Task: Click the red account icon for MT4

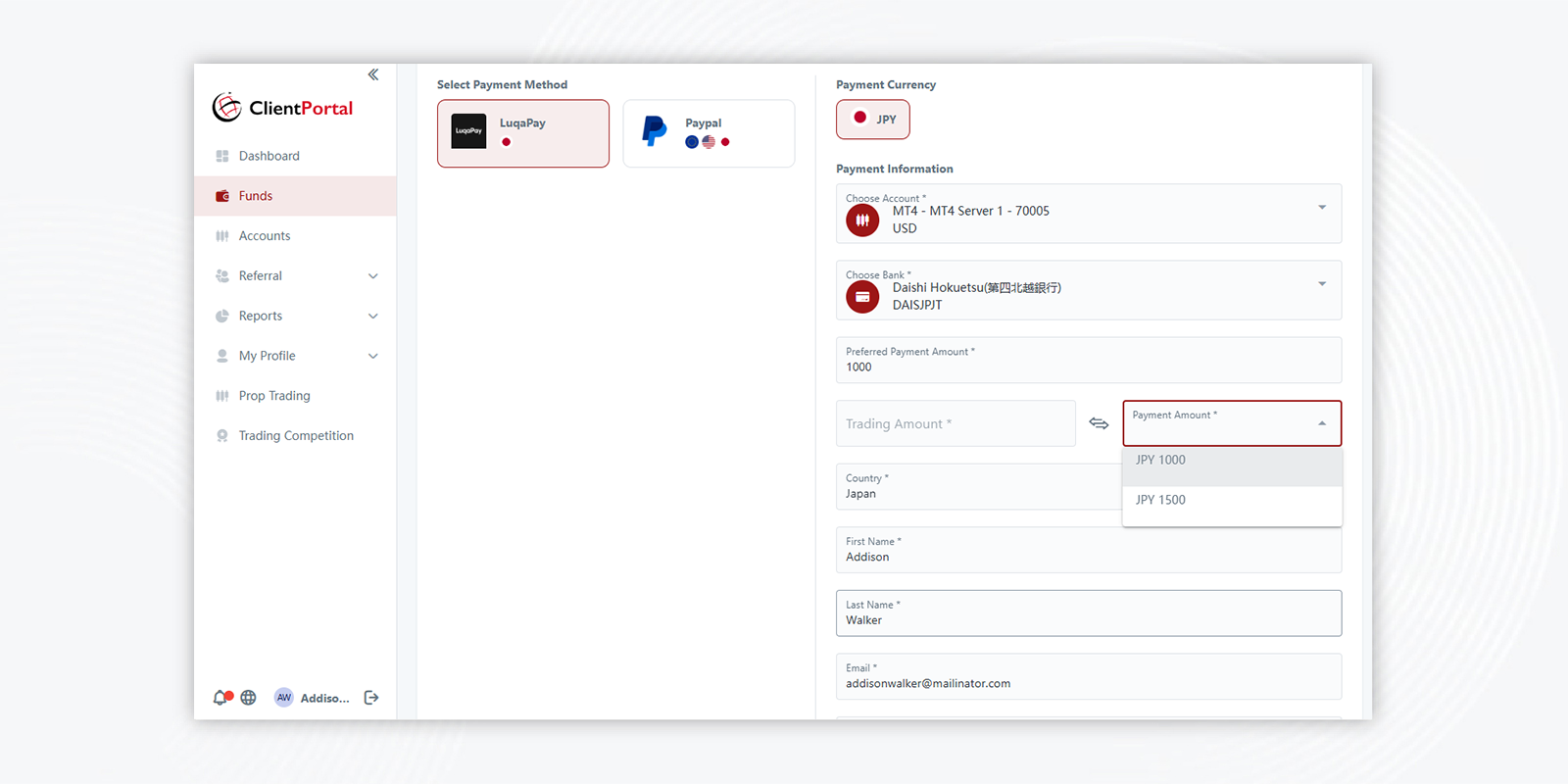Action: [x=862, y=220]
